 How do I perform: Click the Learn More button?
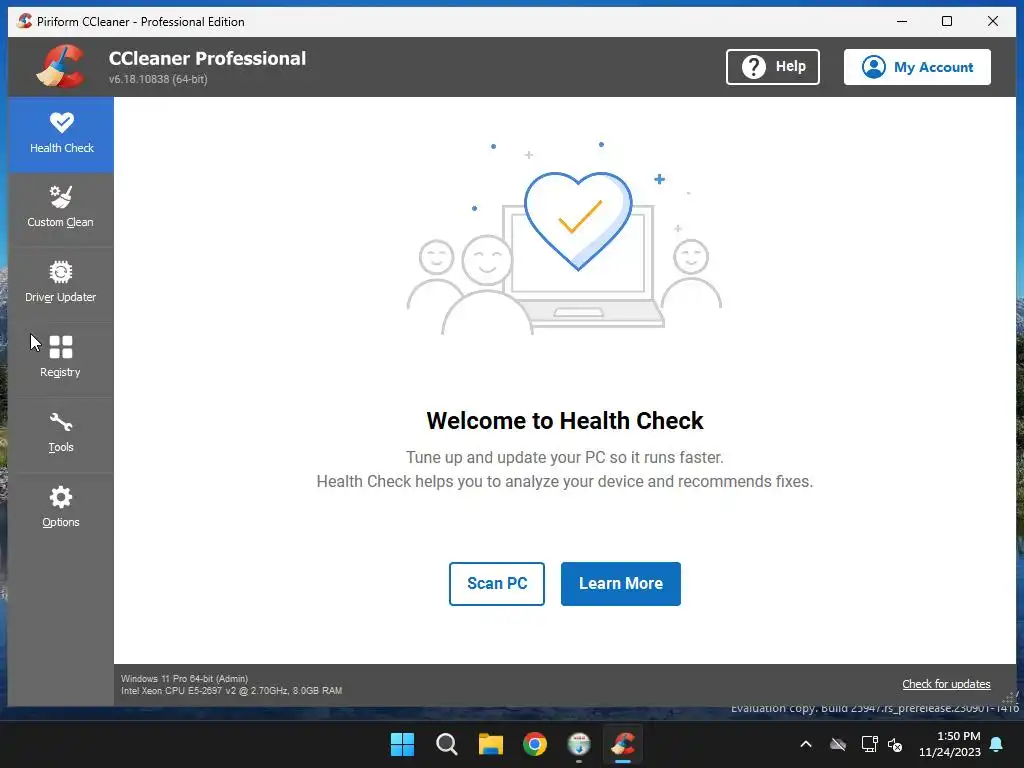point(620,583)
